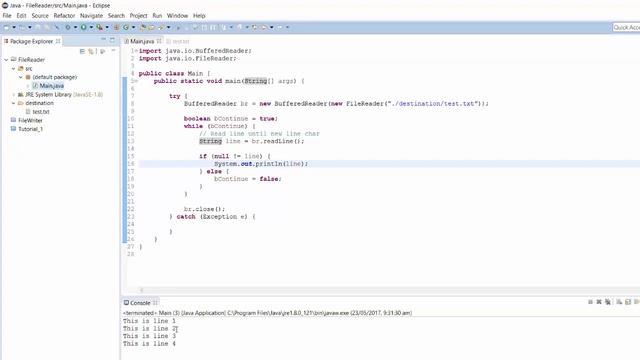Click Remove Launch icon in Console
Viewport: 640px width, 360px height.
599,302
